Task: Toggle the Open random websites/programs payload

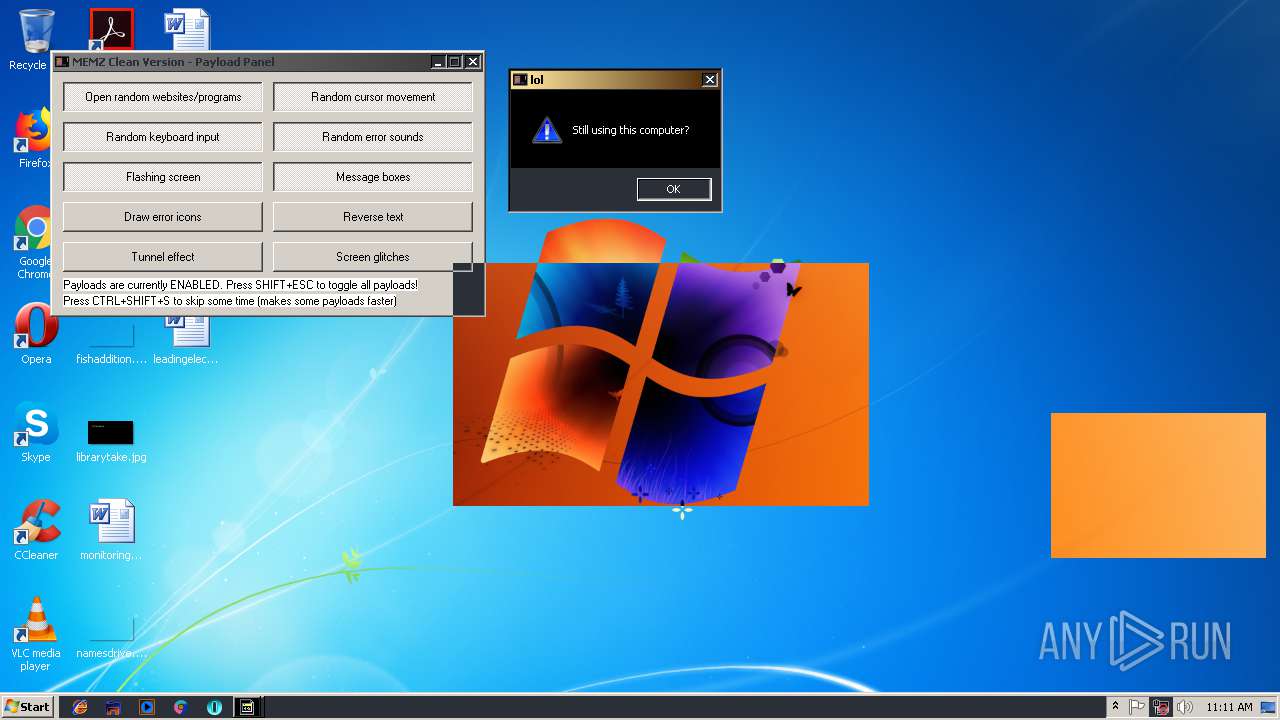Action: coord(163,97)
